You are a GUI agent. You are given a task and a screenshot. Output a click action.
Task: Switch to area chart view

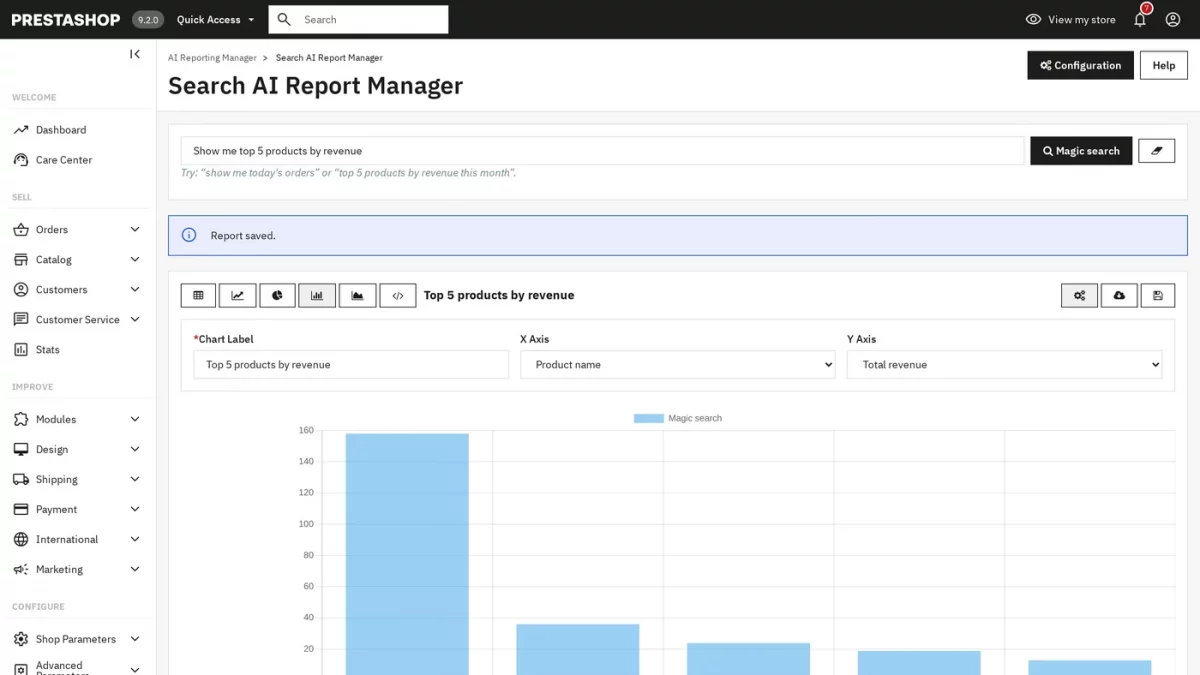[x=357, y=295]
